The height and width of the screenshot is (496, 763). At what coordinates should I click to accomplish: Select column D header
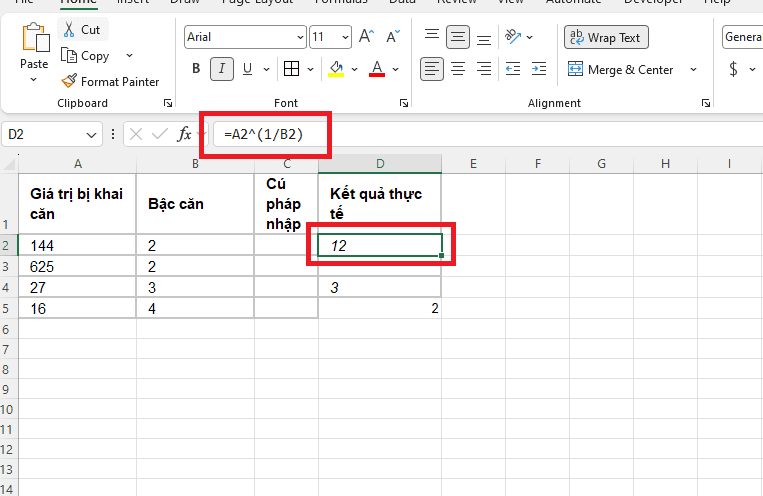click(380, 164)
